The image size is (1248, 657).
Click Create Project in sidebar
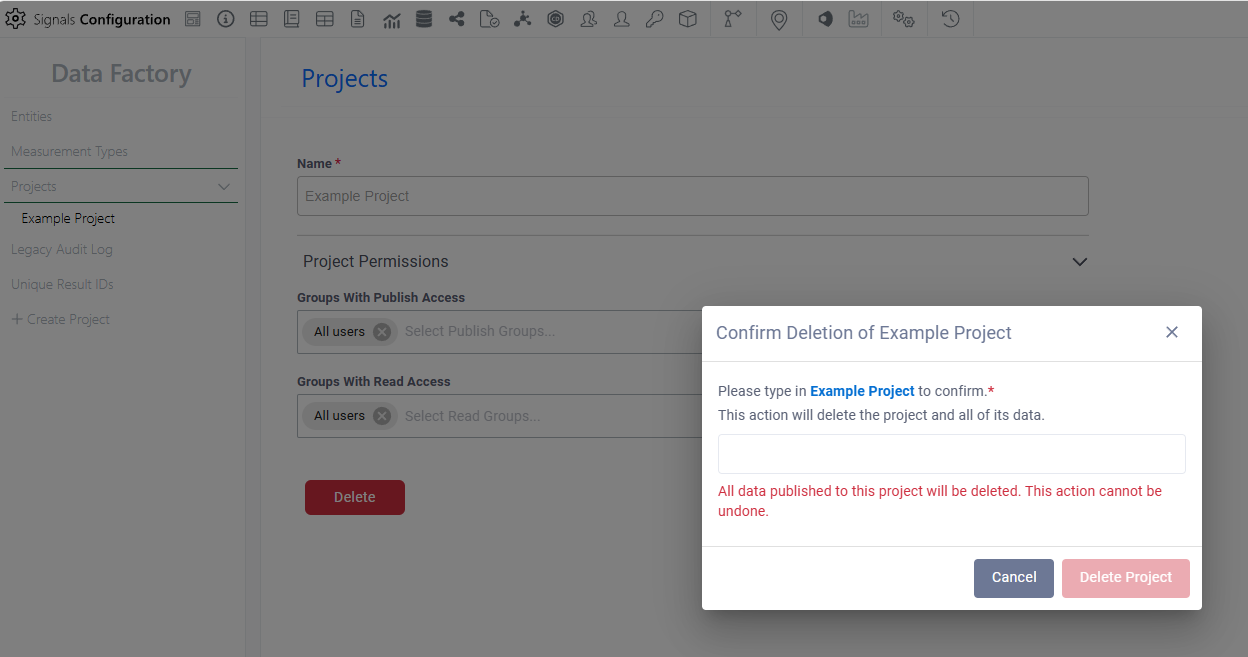click(60, 320)
